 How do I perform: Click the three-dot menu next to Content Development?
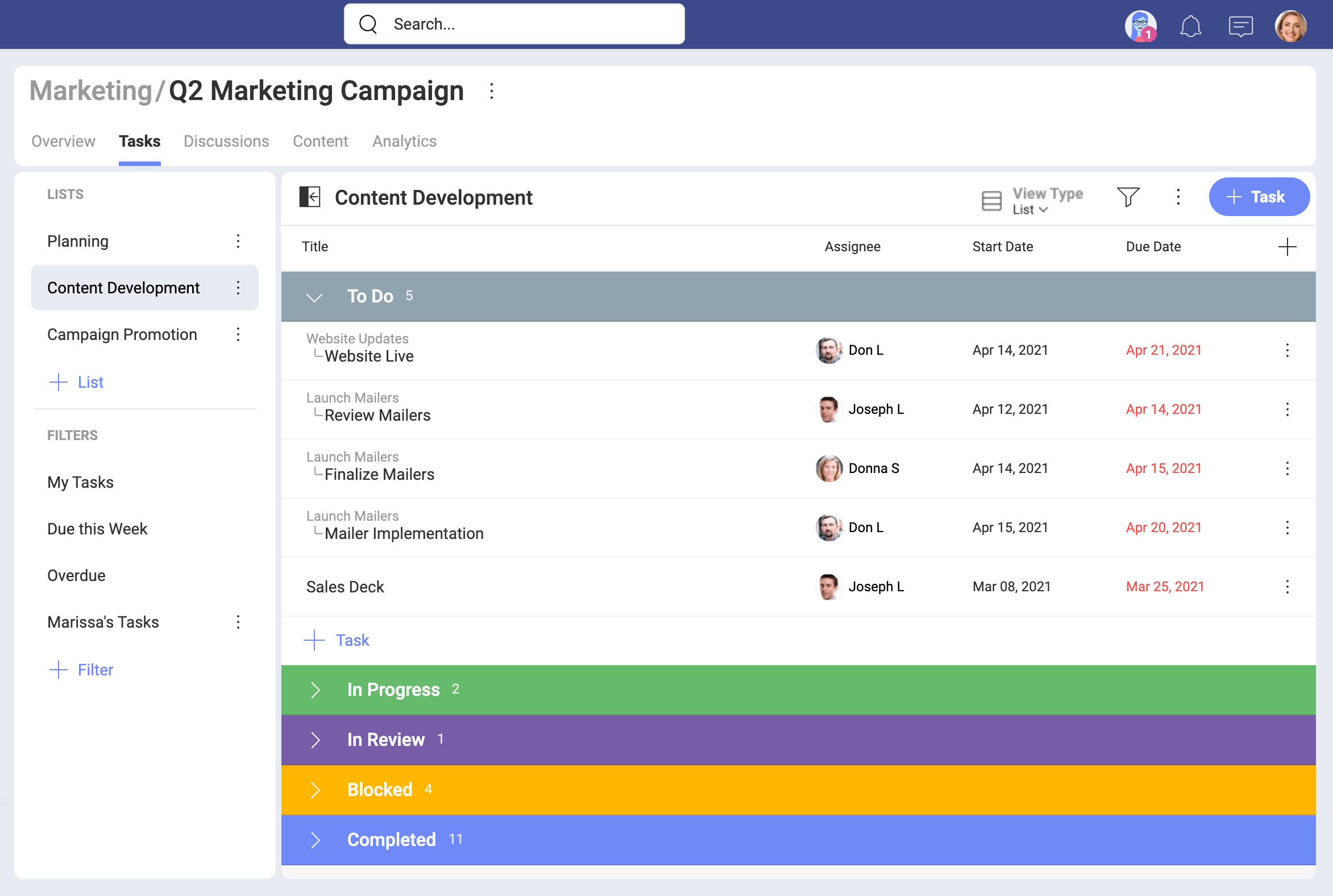tap(237, 288)
